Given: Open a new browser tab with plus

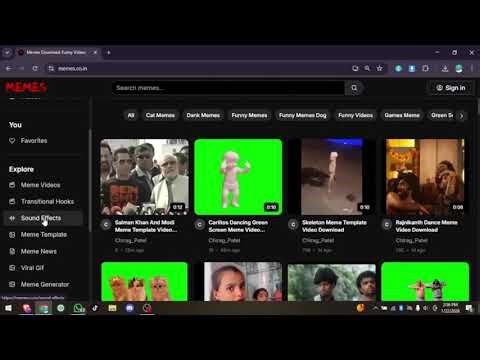Looking at the screenshot, I should pyautogui.click(x=109, y=52).
